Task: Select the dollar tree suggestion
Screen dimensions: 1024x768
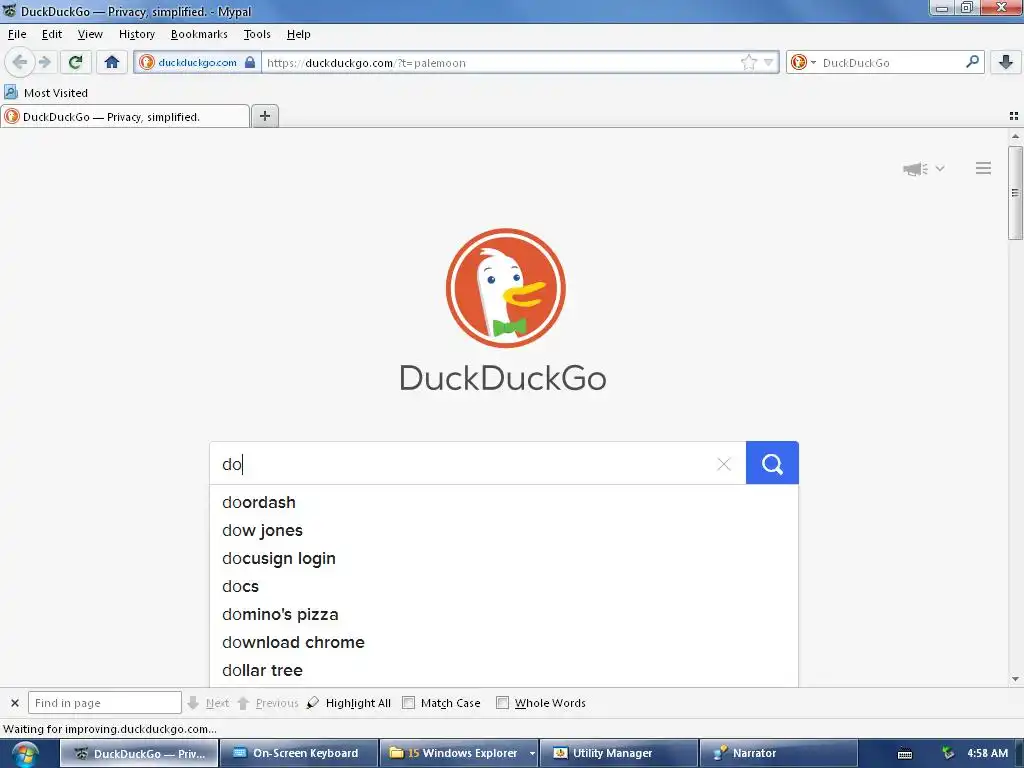Action: coord(504,671)
